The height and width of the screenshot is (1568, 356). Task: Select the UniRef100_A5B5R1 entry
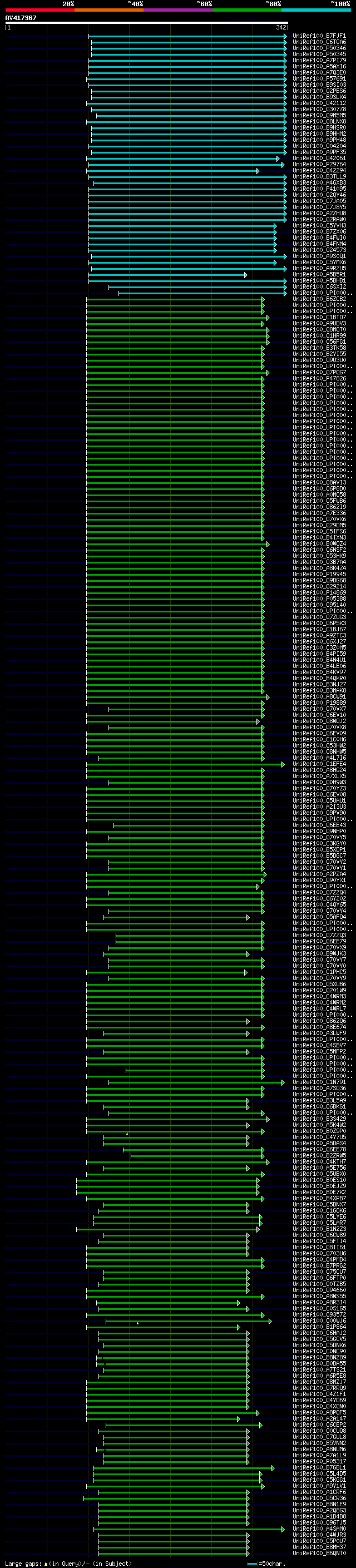coord(319,275)
